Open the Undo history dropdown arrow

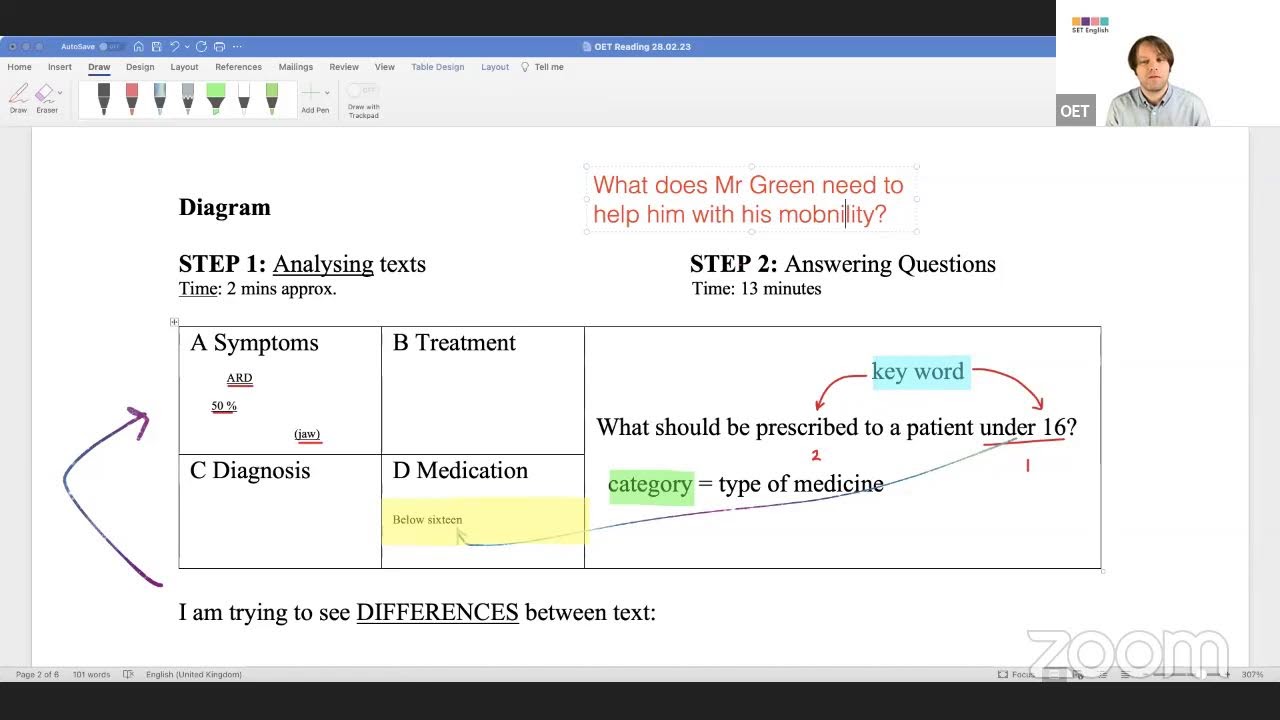pos(186,47)
